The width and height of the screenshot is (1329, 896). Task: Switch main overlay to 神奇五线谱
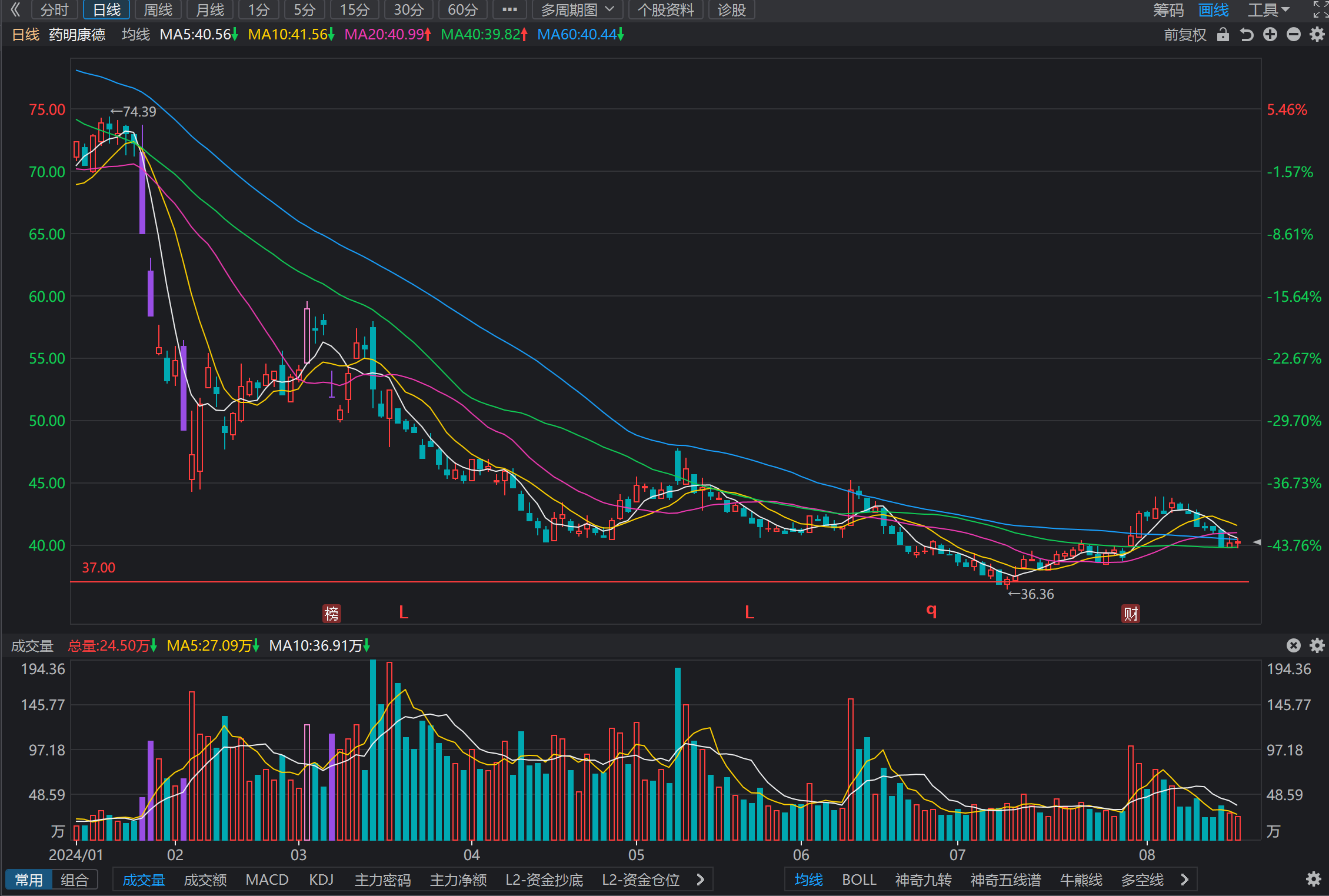click(x=1005, y=880)
